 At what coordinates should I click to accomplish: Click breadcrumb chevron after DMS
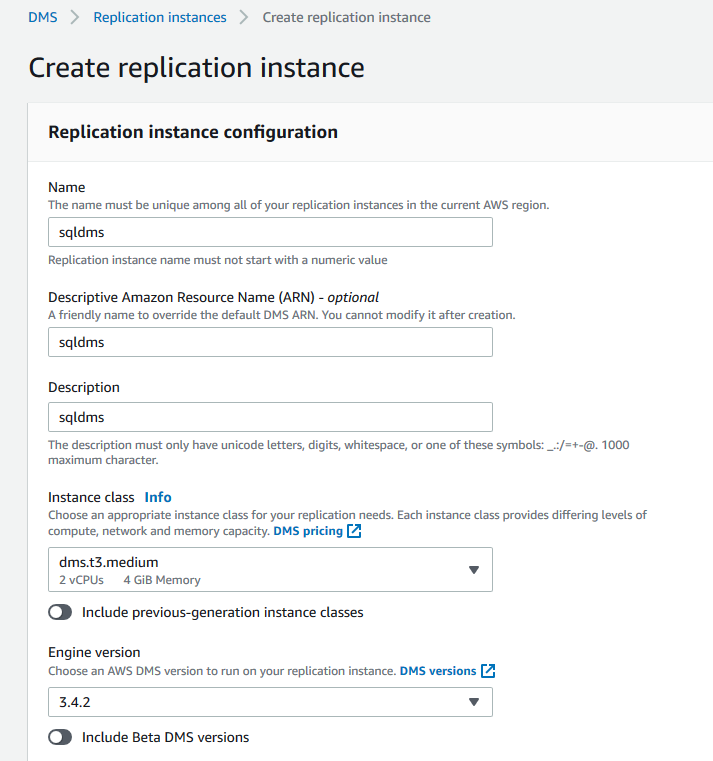75,17
